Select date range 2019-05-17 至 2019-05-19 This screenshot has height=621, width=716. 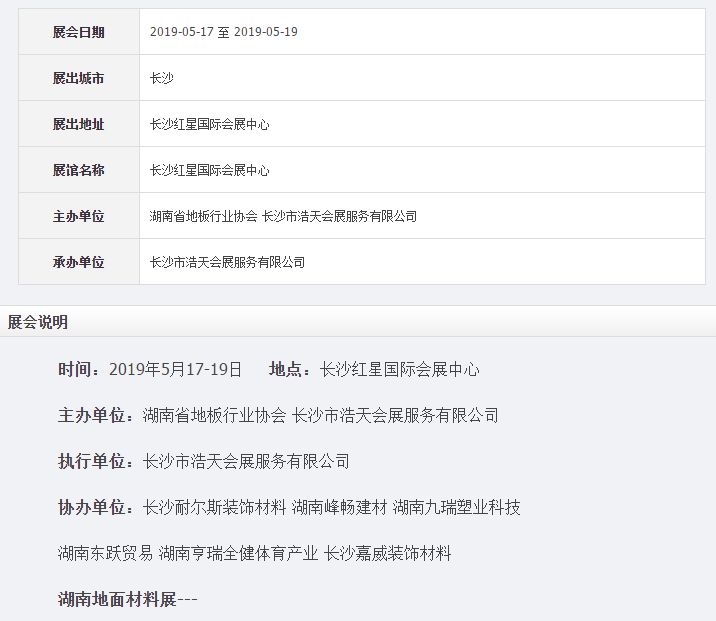pos(224,32)
